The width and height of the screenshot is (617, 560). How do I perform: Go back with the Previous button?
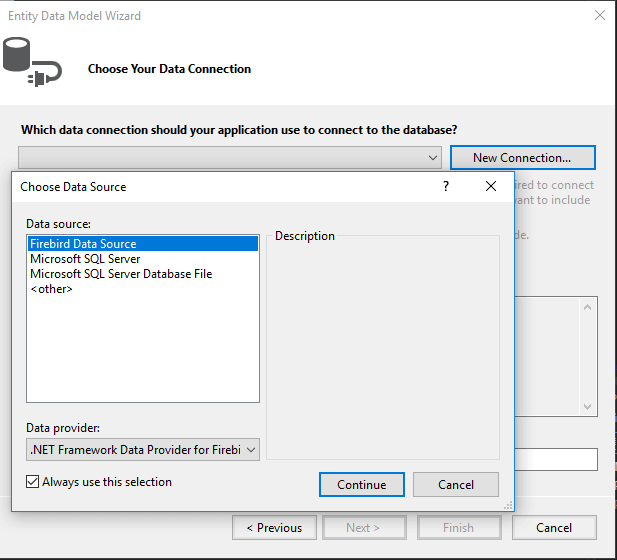click(x=274, y=528)
